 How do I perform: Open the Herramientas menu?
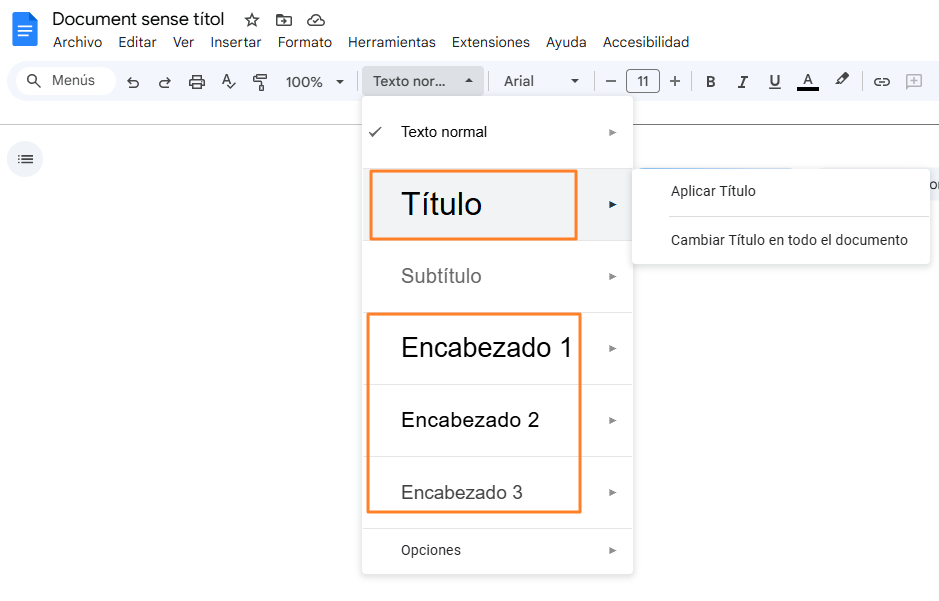tap(392, 42)
